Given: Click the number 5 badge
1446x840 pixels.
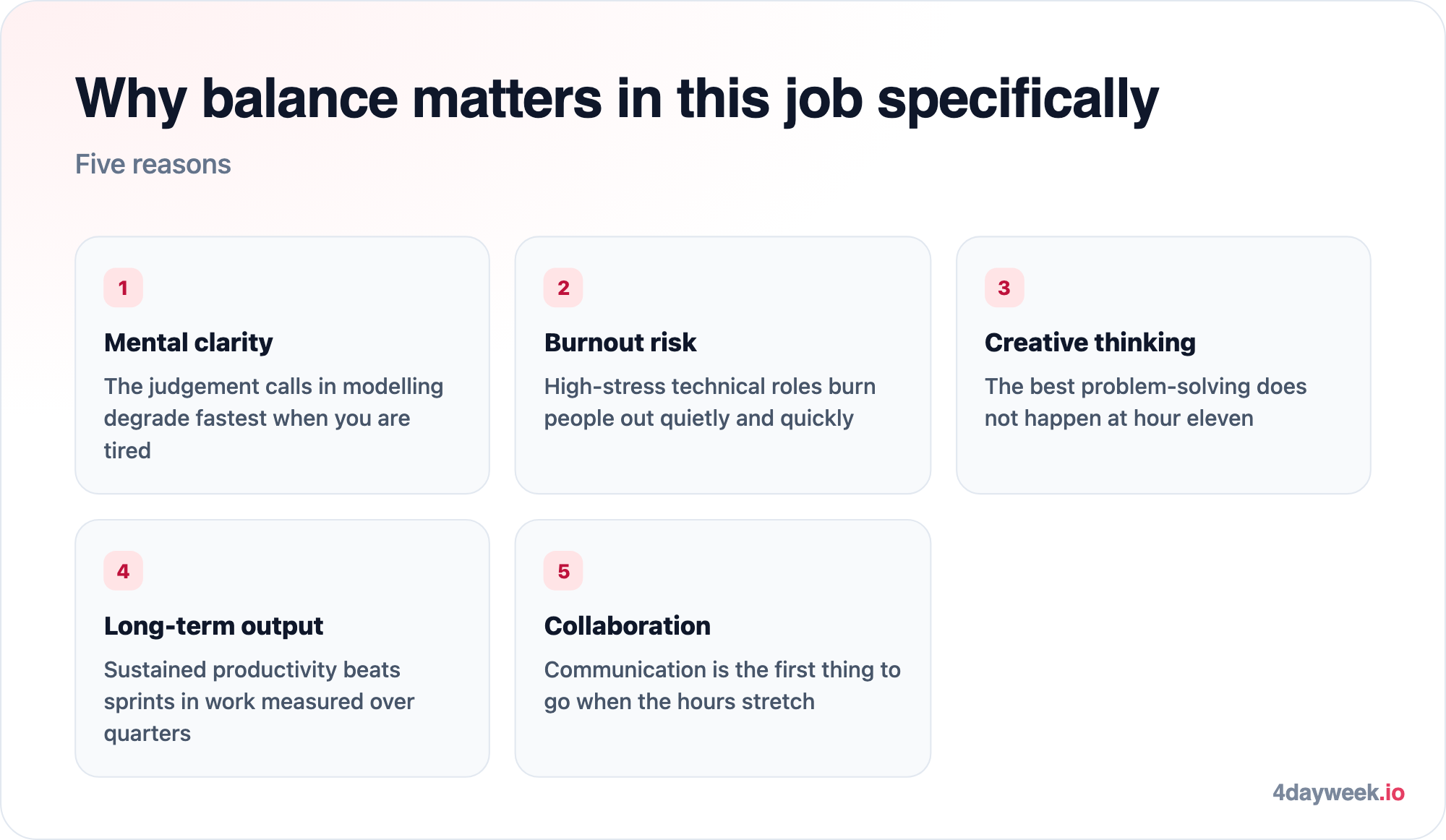Looking at the screenshot, I should 563,571.
